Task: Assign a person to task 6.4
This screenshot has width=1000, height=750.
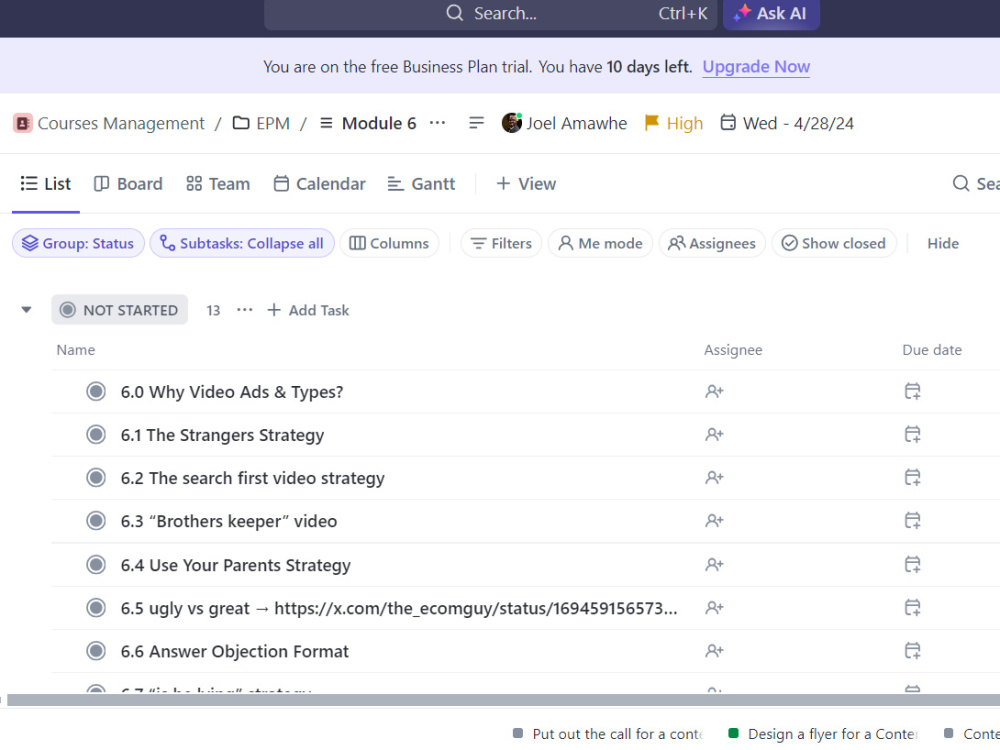Action: (x=714, y=564)
